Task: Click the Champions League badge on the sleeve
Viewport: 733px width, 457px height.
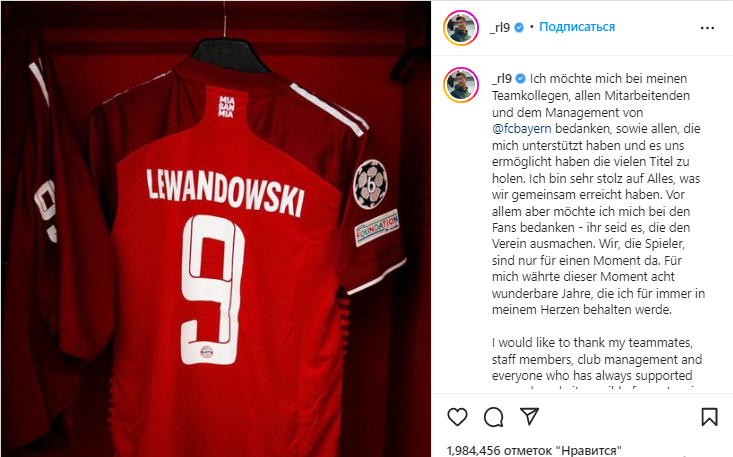Action: point(370,184)
